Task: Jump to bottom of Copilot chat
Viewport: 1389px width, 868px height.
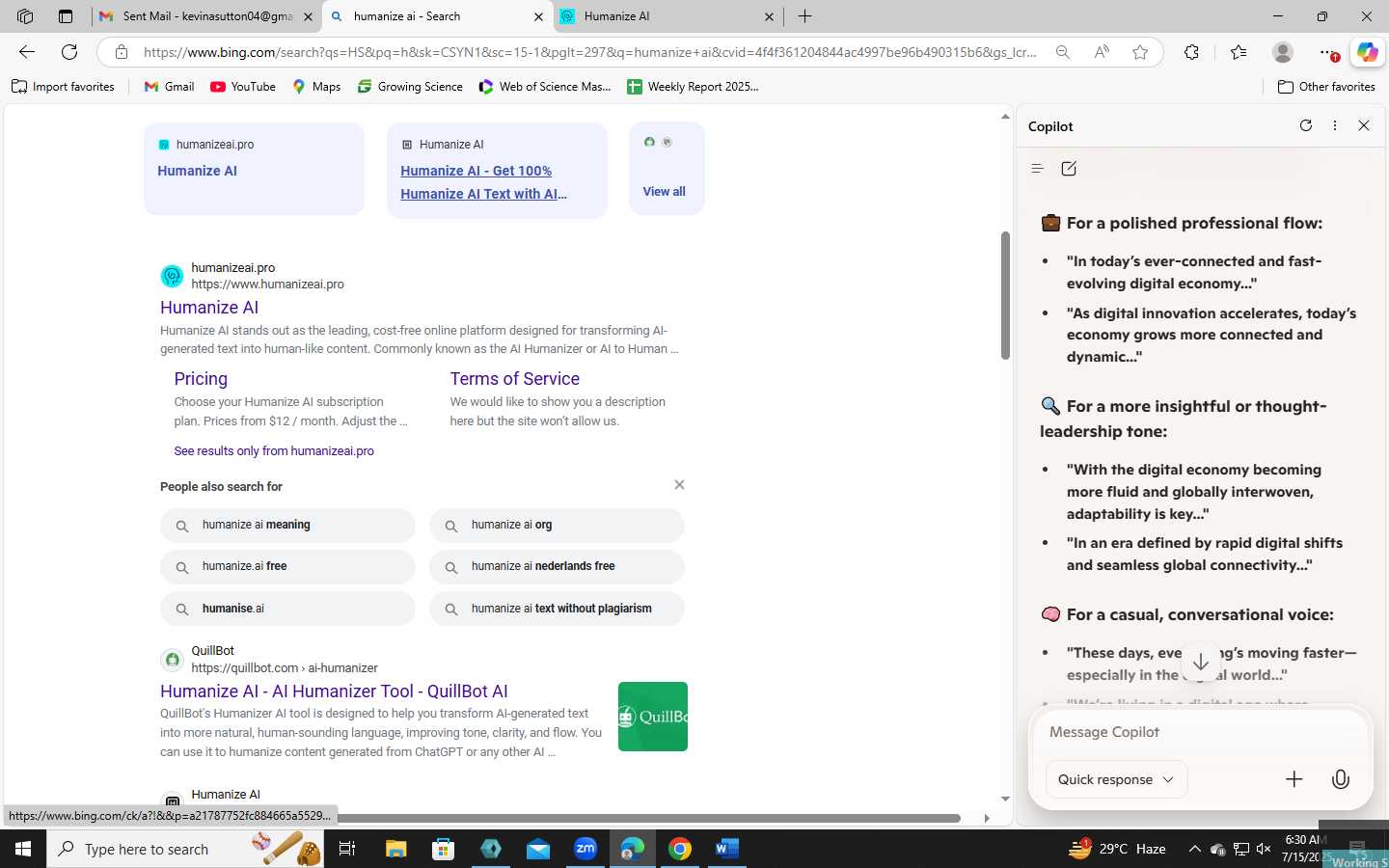Action: (x=1201, y=663)
